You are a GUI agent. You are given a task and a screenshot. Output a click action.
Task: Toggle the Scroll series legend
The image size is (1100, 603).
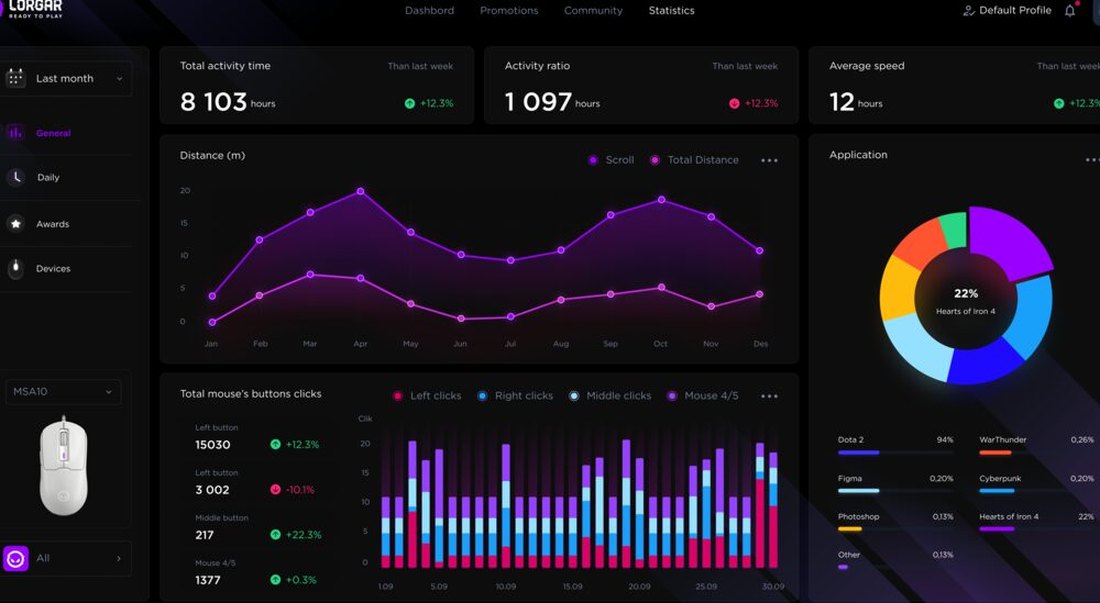(x=611, y=160)
